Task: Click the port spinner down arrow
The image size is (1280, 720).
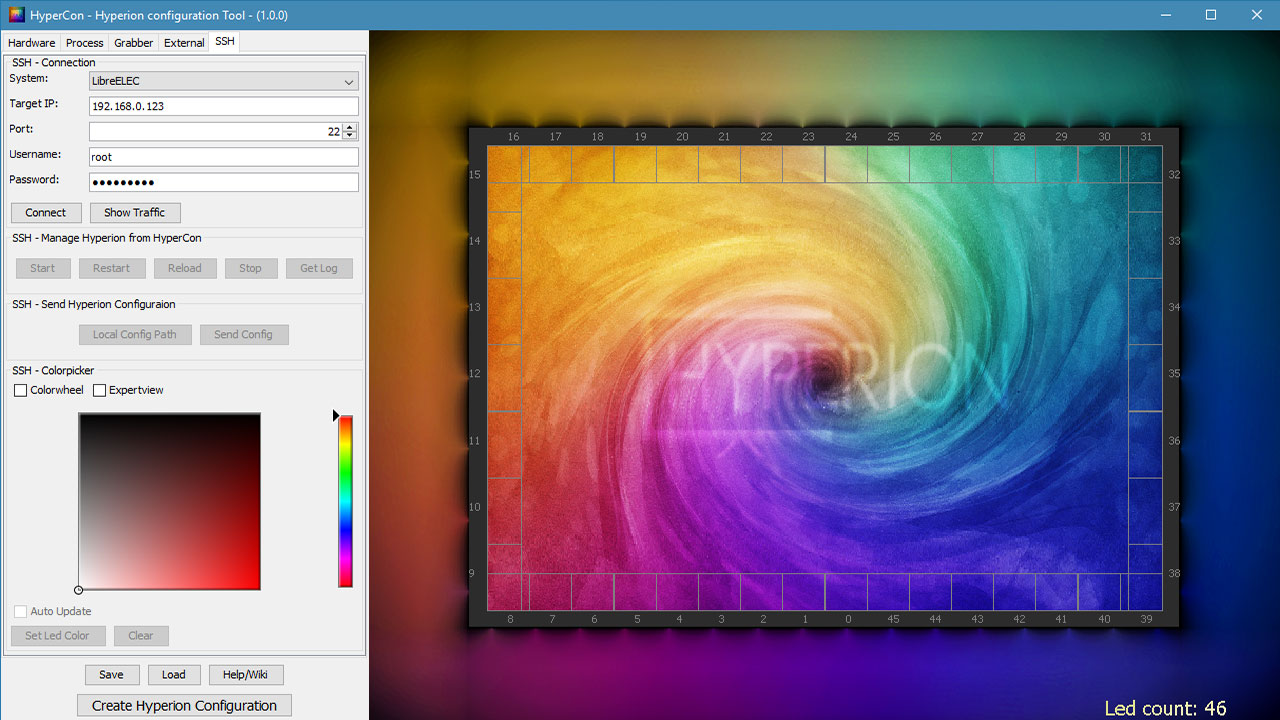Action: pyautogui.click(x=349, y=136)
